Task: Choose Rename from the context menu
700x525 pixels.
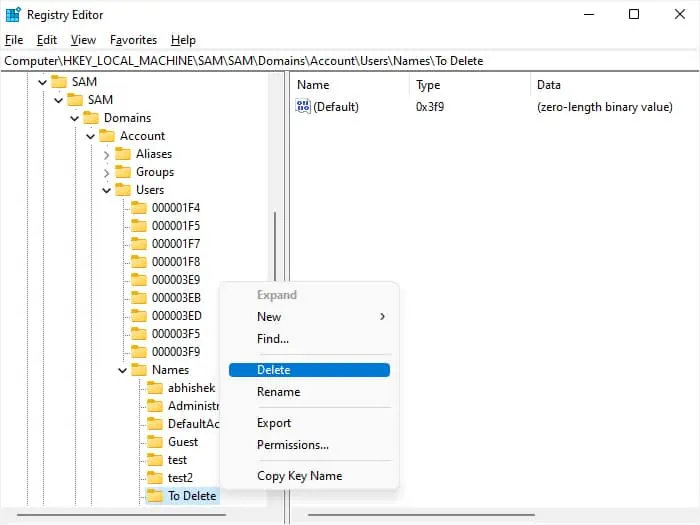Action: pyautogui.click(x=309, y=392)
